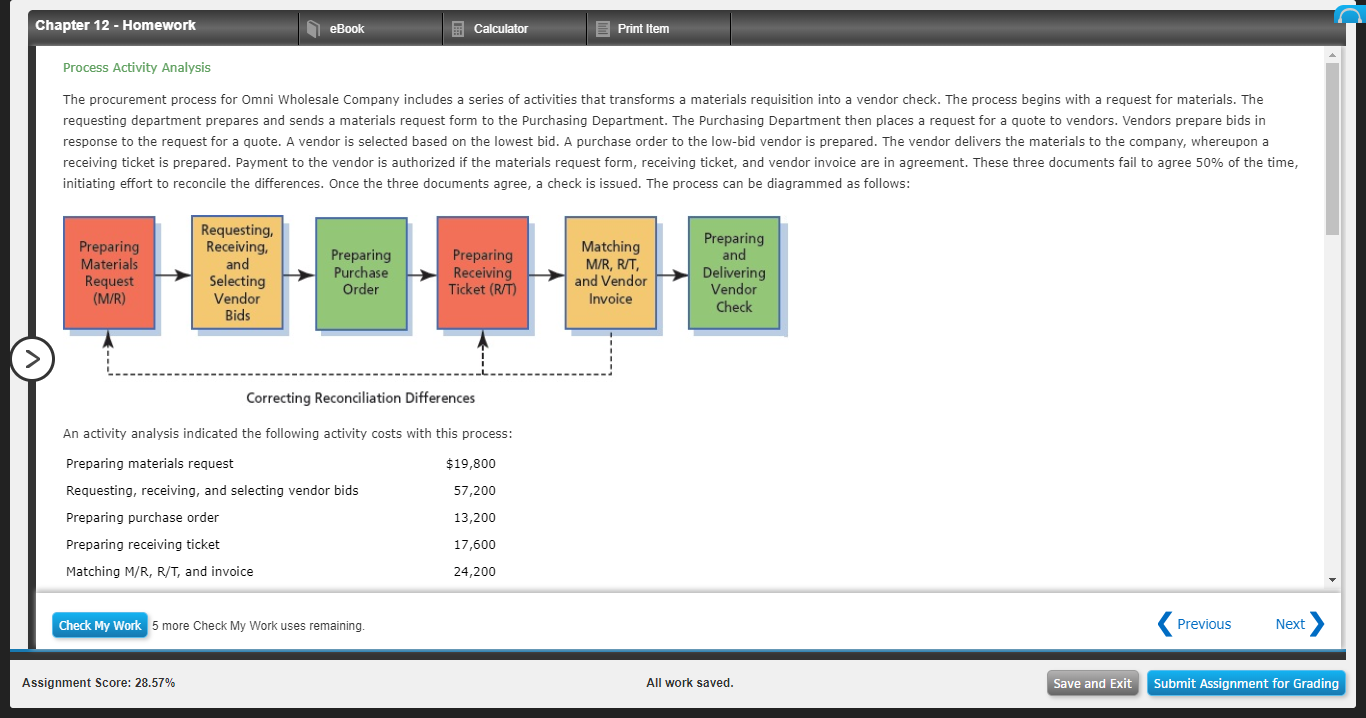The height and width of the screenshot is (718, 1366).
Task: Expand the left sidebar arrow
Action: (33, 358)
